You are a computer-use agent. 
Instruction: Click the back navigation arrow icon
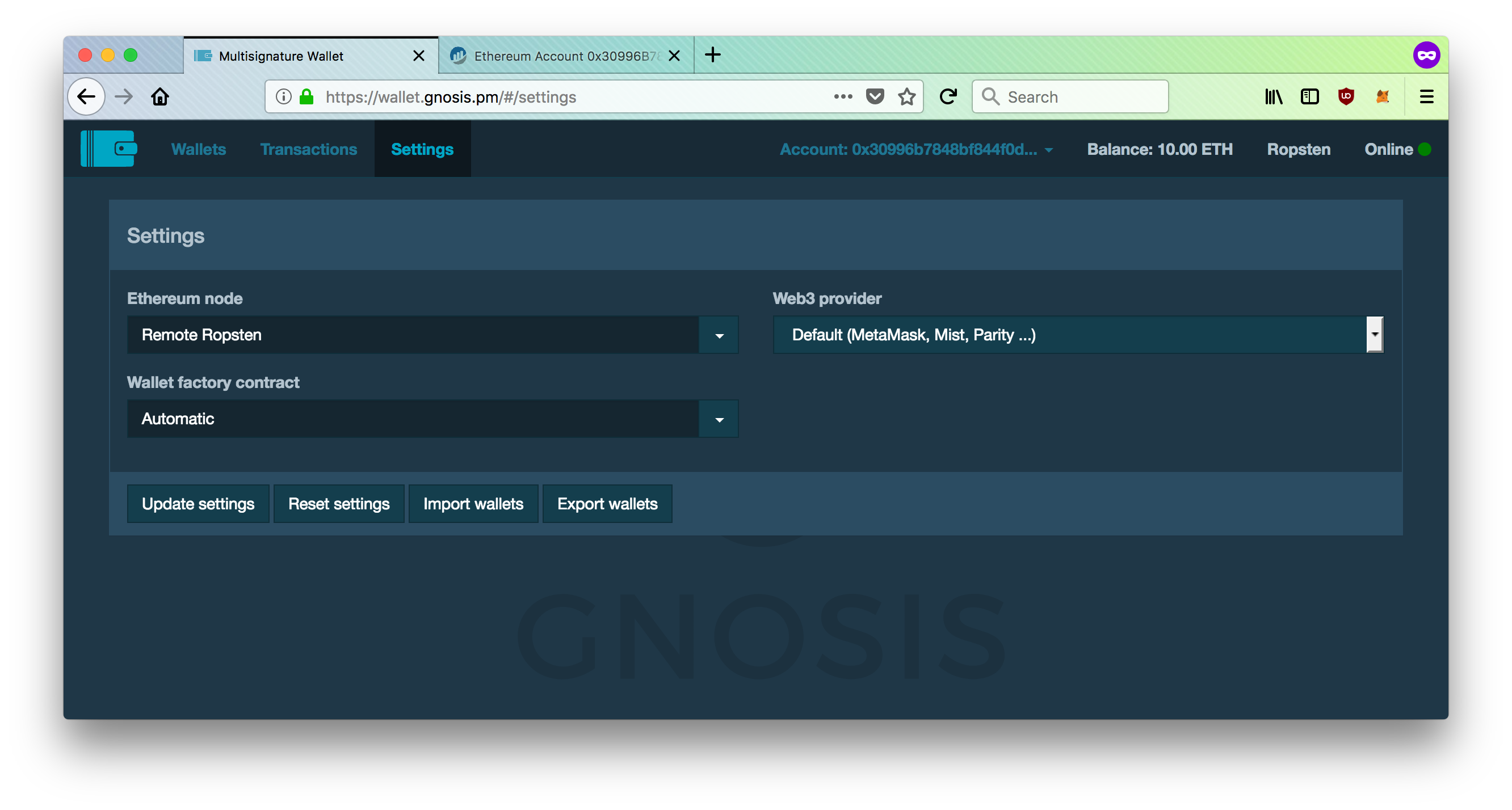[x=86, y=96]
